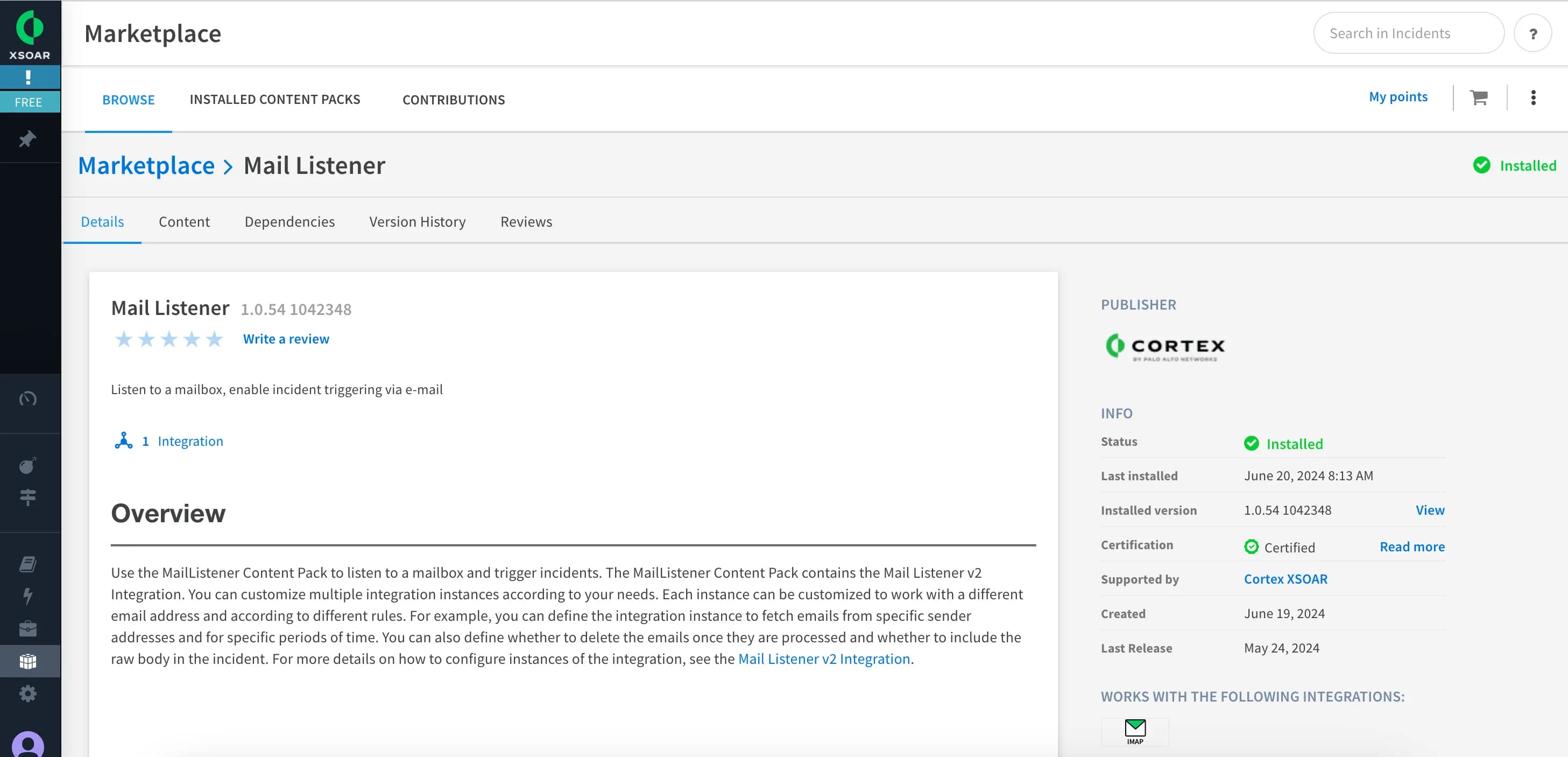Screen dimensions: 1568x757
Task: Pin the sidebar with pushpin icon
Action: pyautogui.click(x=27, y=139)
